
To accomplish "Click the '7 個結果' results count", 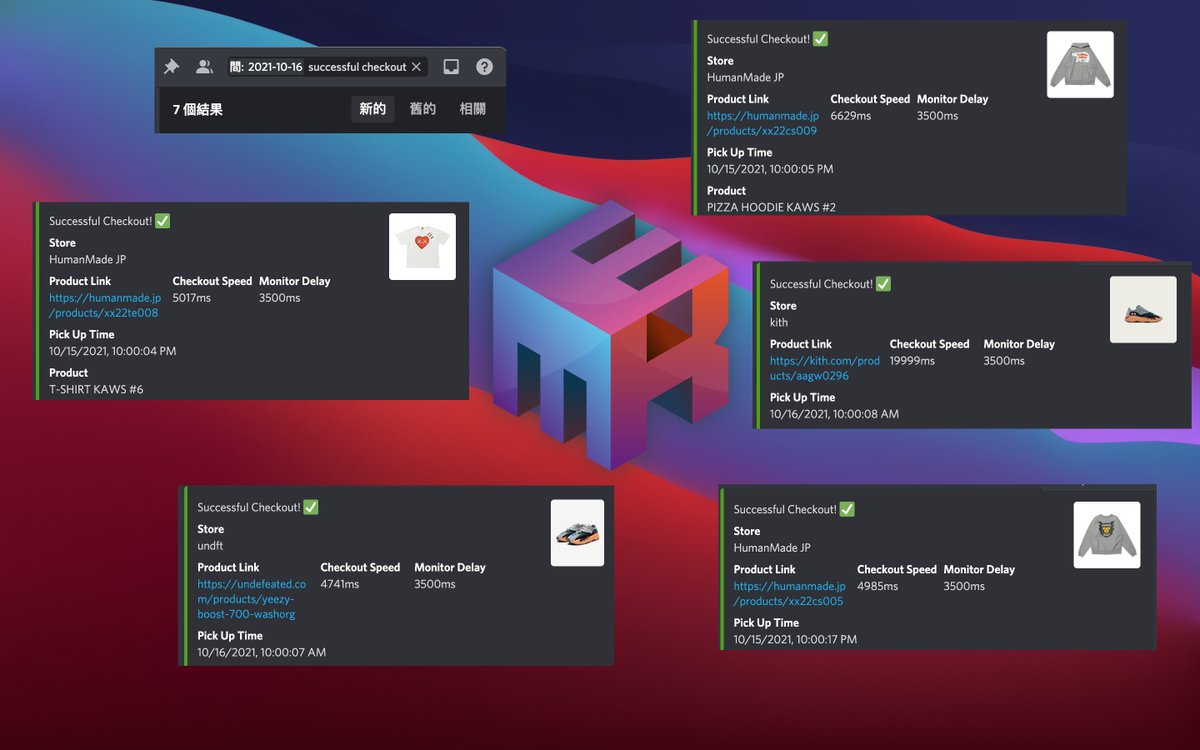I will point(198,110).
